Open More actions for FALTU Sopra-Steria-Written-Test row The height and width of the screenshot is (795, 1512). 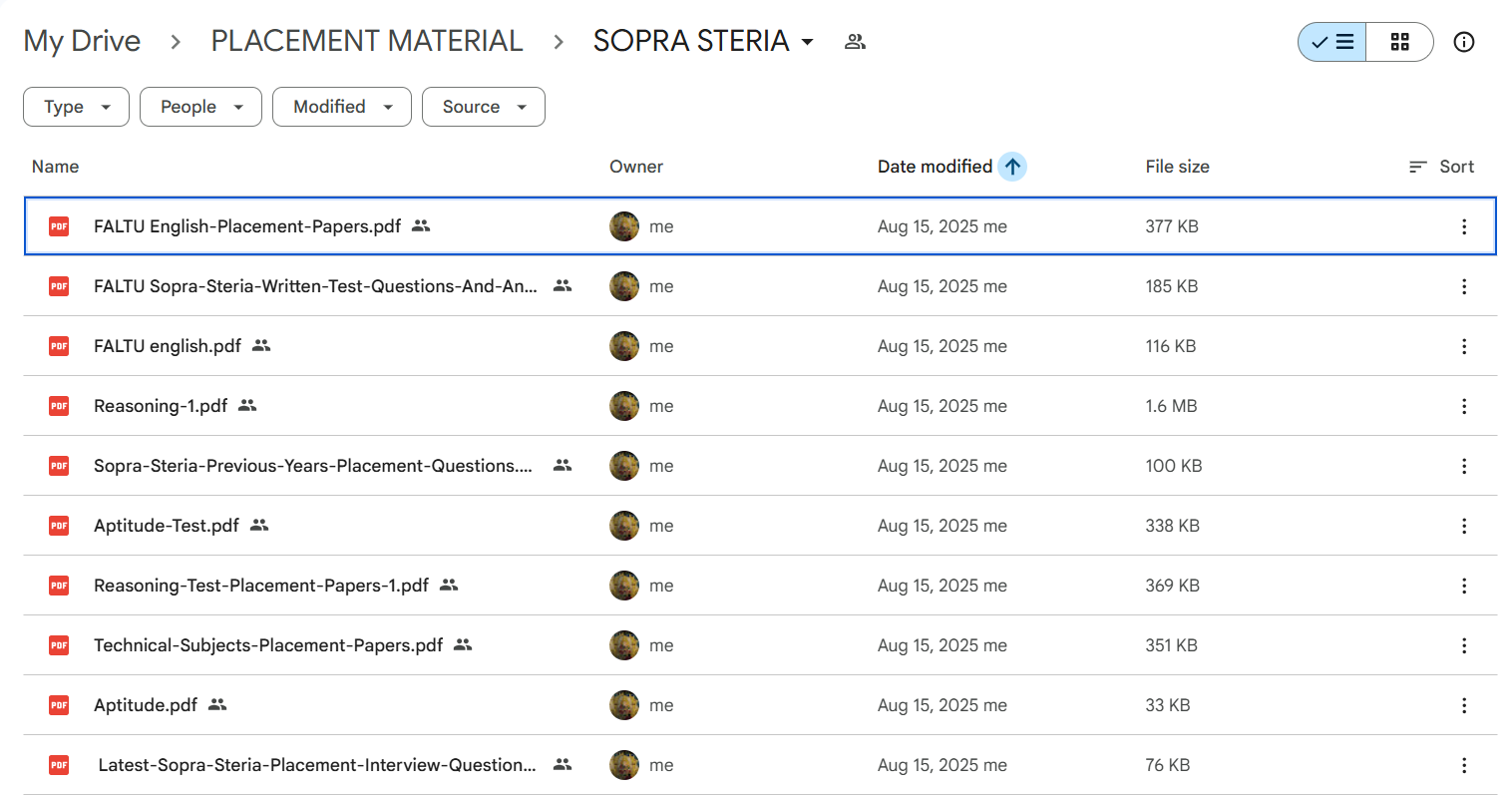(x=1463, y=286)
